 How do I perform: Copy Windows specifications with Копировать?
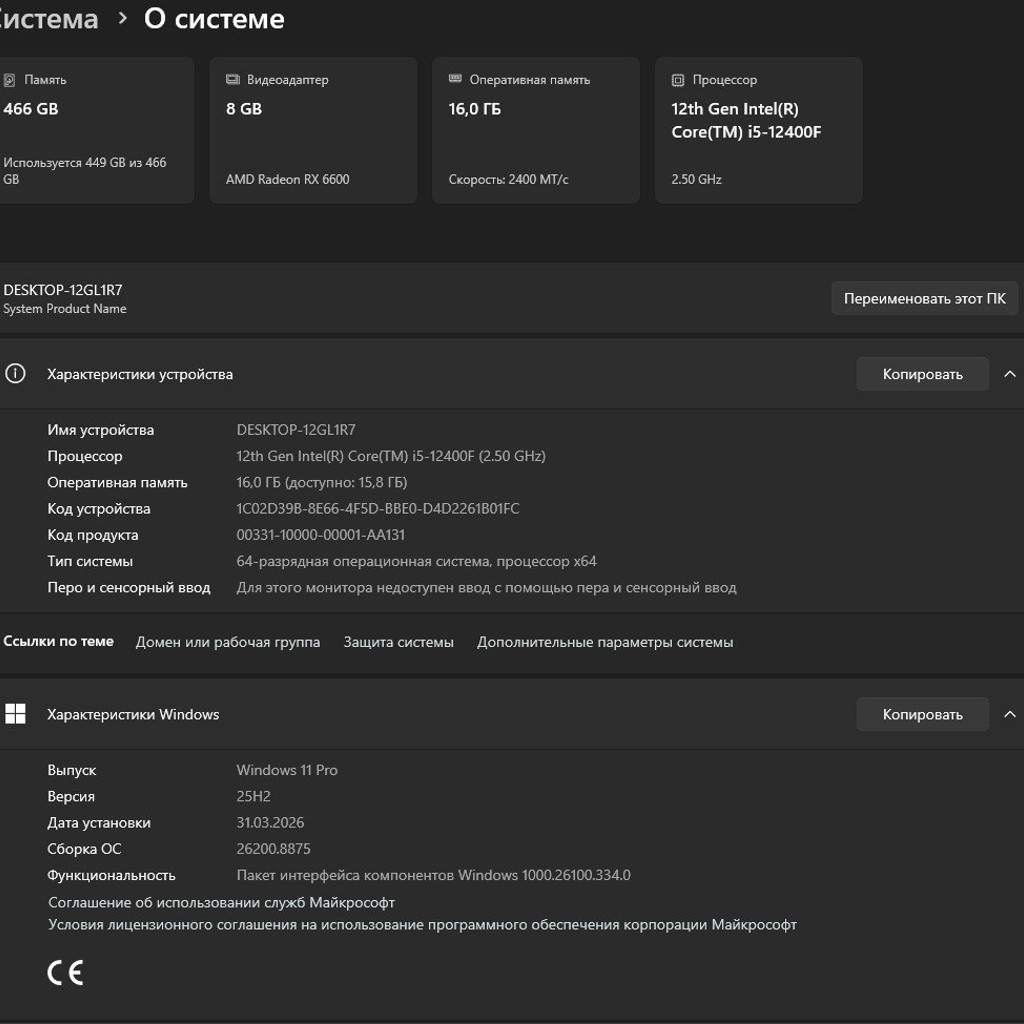(922, 714)
